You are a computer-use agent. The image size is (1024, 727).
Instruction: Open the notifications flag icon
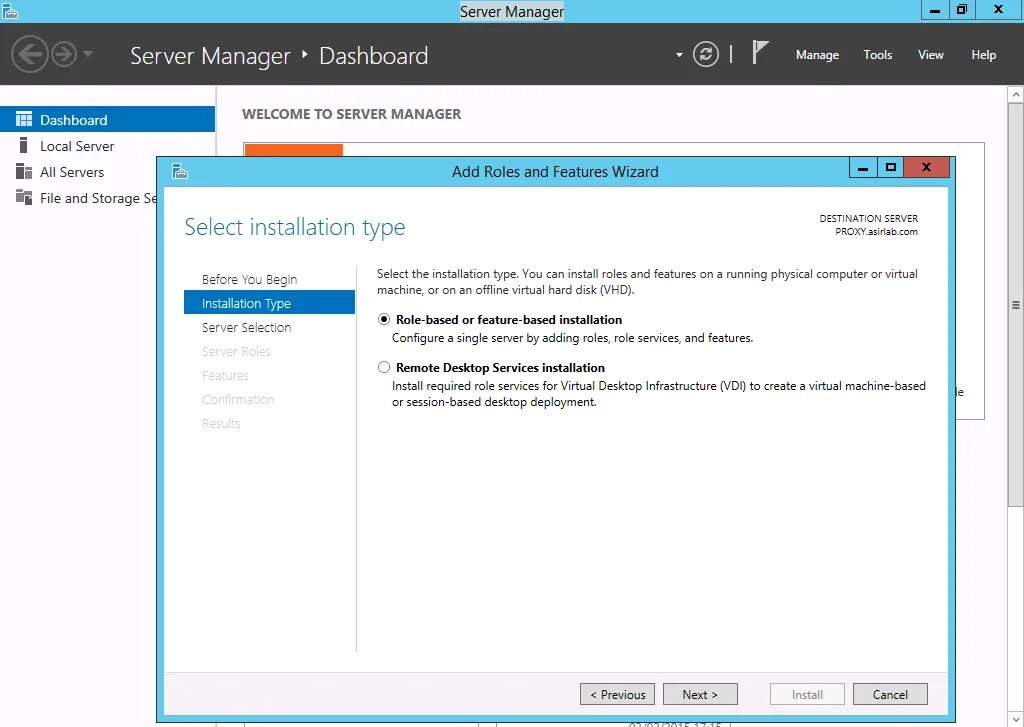pyautogui.click(x=760, y=52)
